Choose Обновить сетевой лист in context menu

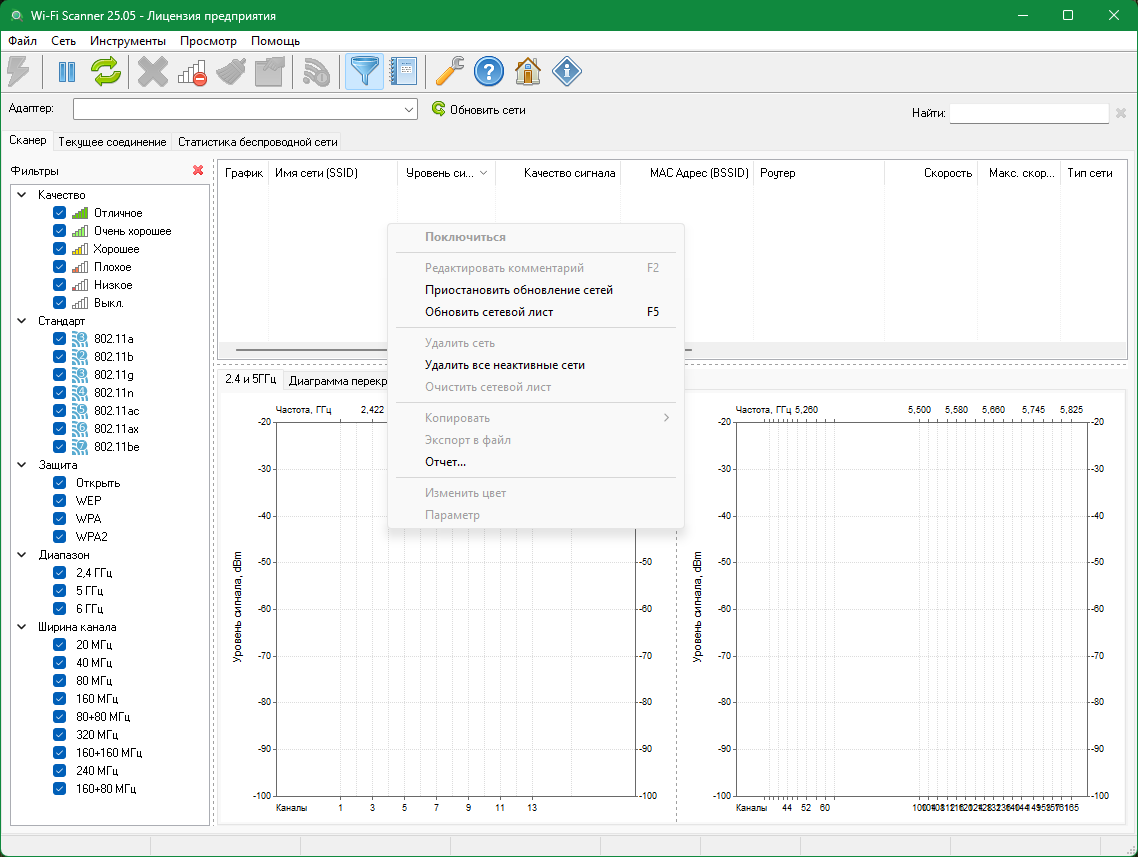(536, 312)
